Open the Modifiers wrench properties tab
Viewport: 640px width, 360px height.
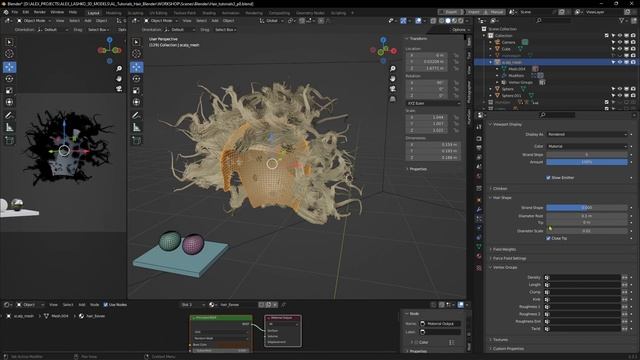[x=479, y=209]
